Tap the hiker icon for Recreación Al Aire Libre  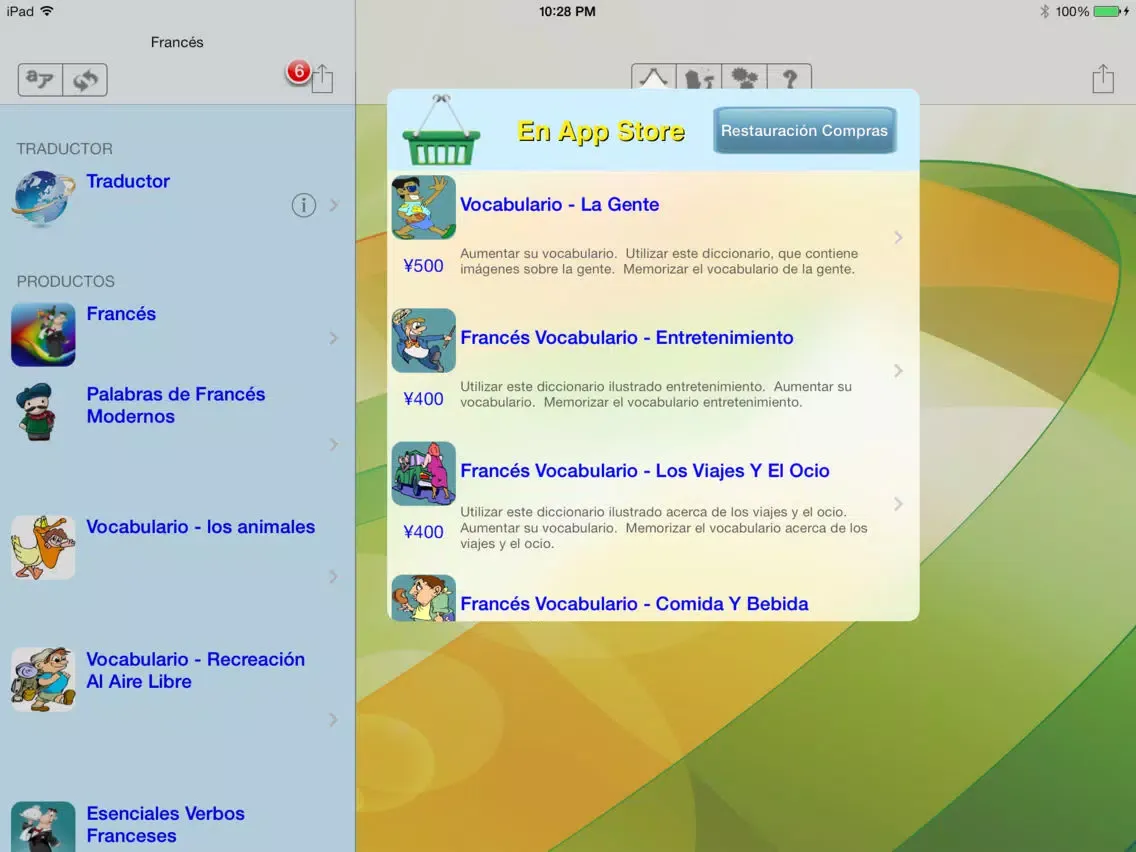tap(43, 680)
